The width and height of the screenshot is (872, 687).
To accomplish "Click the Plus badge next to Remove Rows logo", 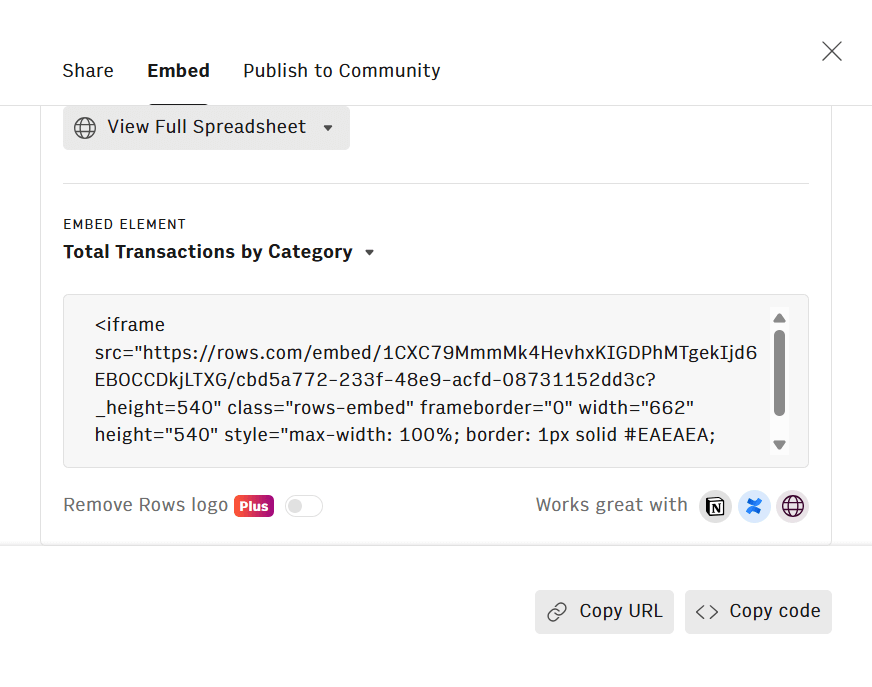I will pos(253,506).
